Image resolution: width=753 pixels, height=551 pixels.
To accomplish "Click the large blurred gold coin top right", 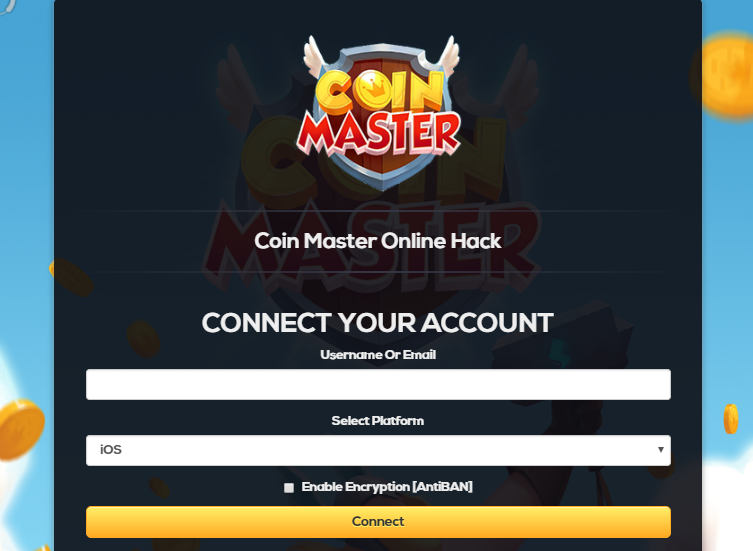I will point(723,76).
